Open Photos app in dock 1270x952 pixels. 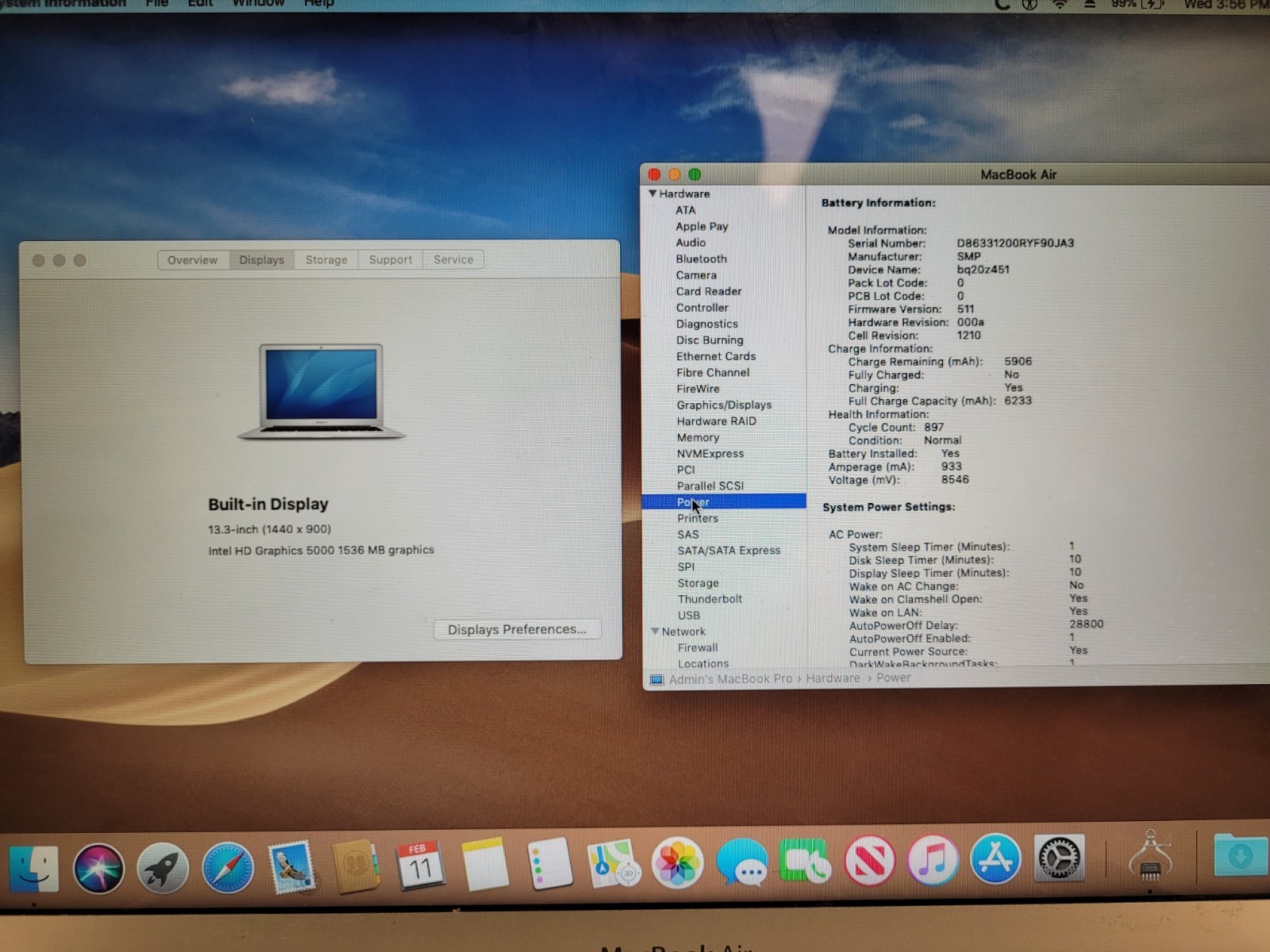point(677,863)
